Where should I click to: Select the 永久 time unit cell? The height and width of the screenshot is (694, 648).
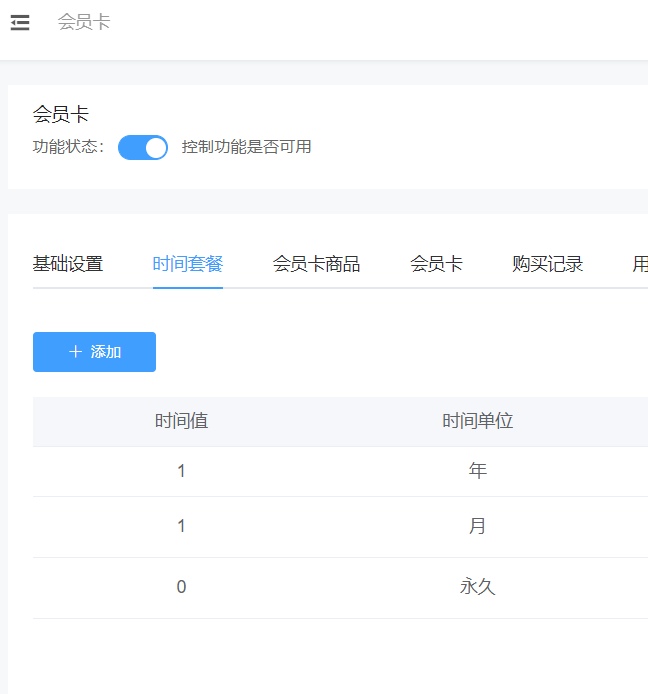click(478, 587)
